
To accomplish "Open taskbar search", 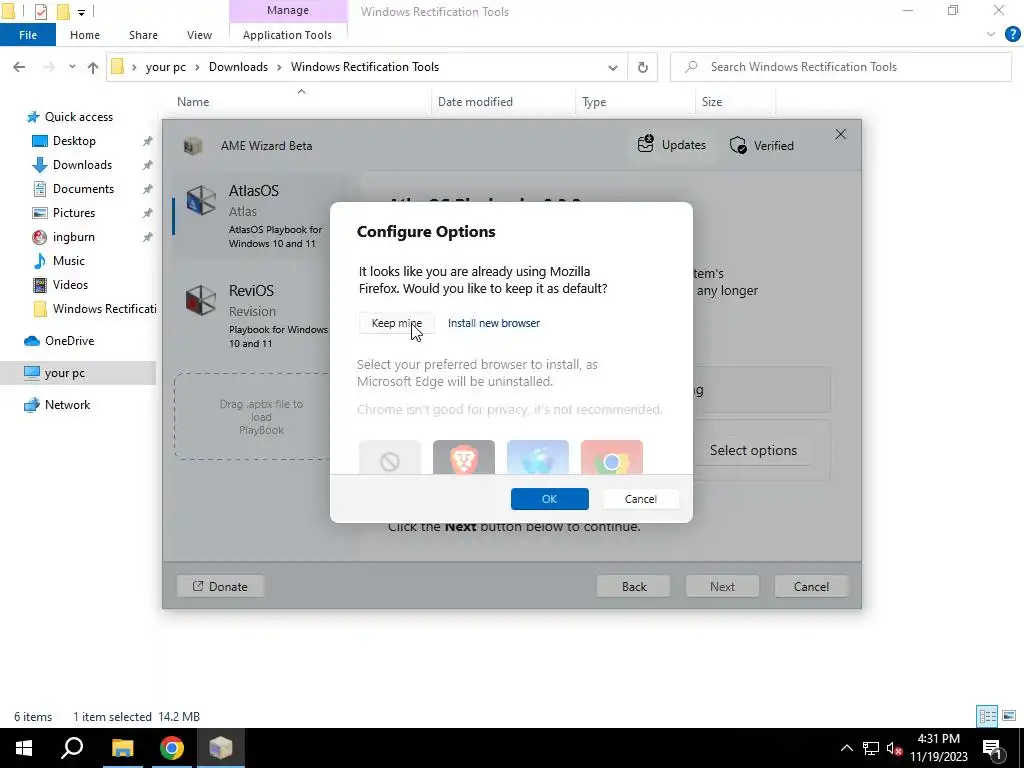I will pyautogui.click(x=72, y=748).
